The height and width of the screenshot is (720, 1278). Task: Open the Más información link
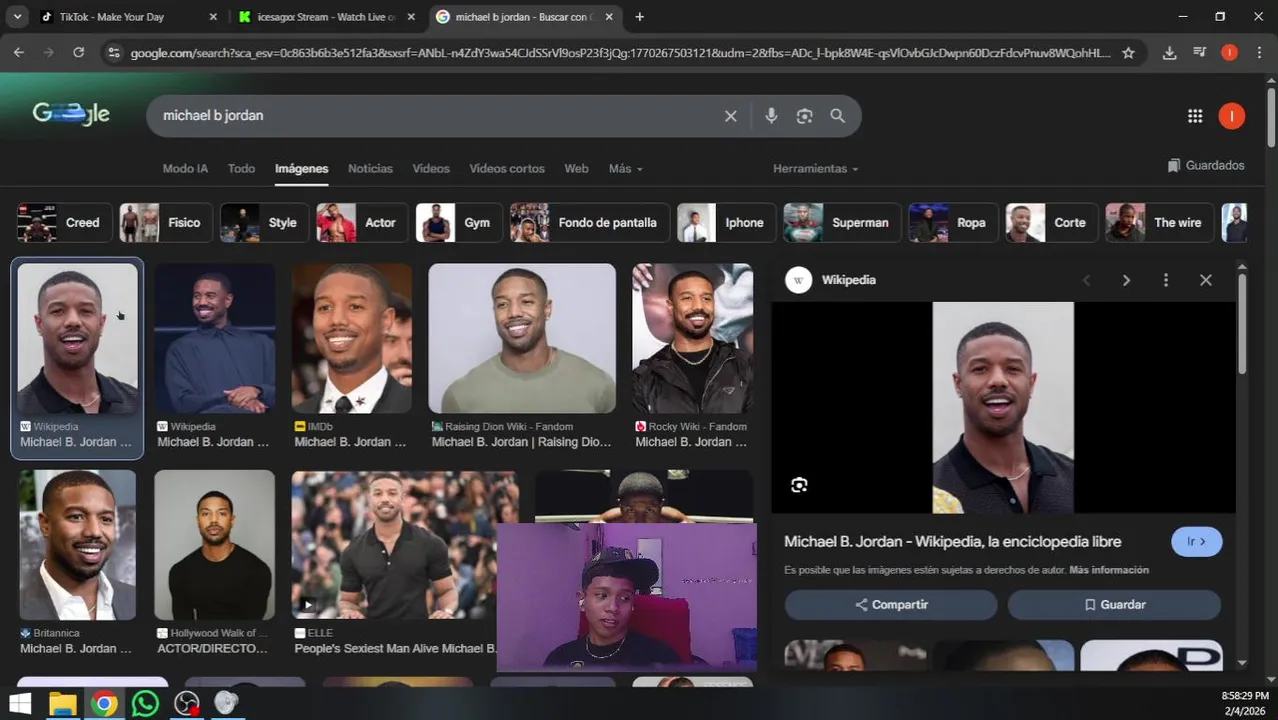[1109, 570]
